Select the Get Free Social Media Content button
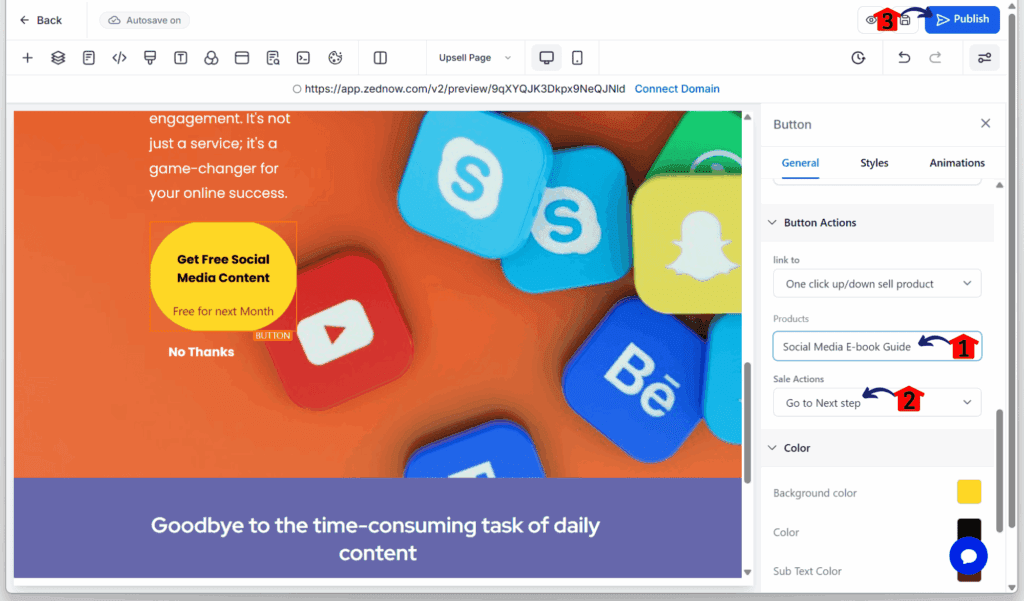This screenshot has height=601, width=1024. [223, 277]
